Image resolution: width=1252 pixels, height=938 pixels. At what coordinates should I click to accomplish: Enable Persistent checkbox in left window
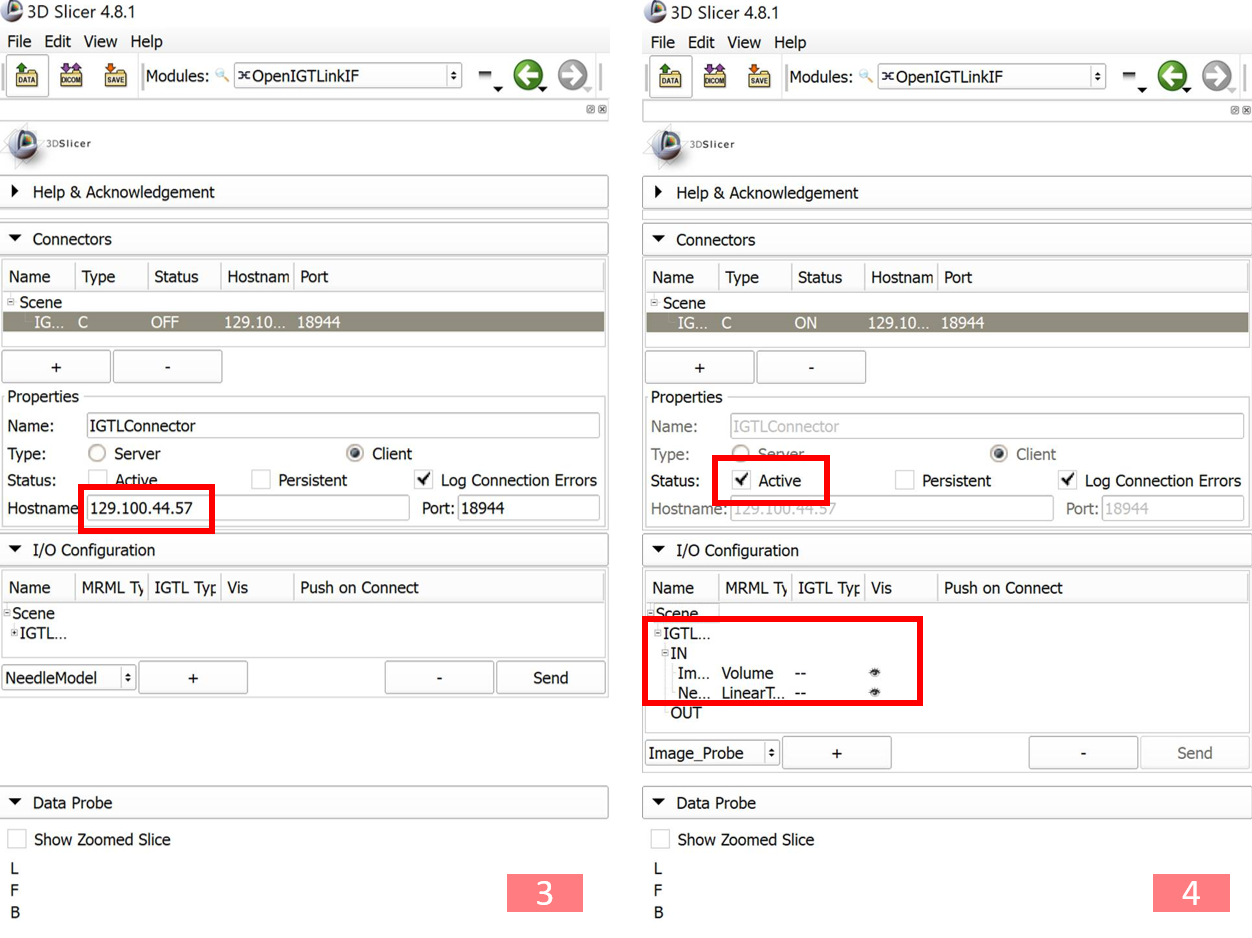(x=261, y=480)
